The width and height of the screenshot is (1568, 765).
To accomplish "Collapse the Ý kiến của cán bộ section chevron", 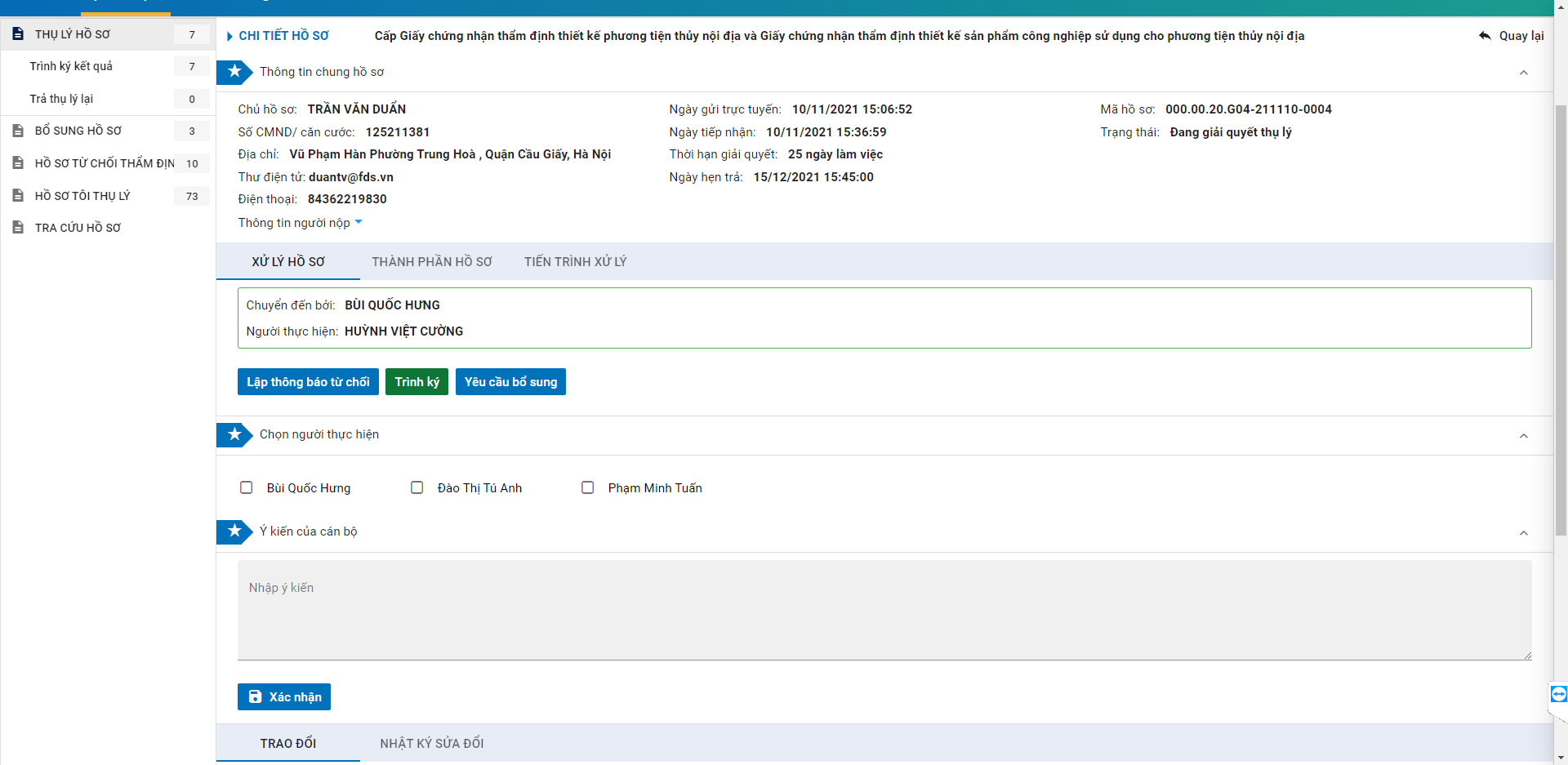I will coord(1523,533).
